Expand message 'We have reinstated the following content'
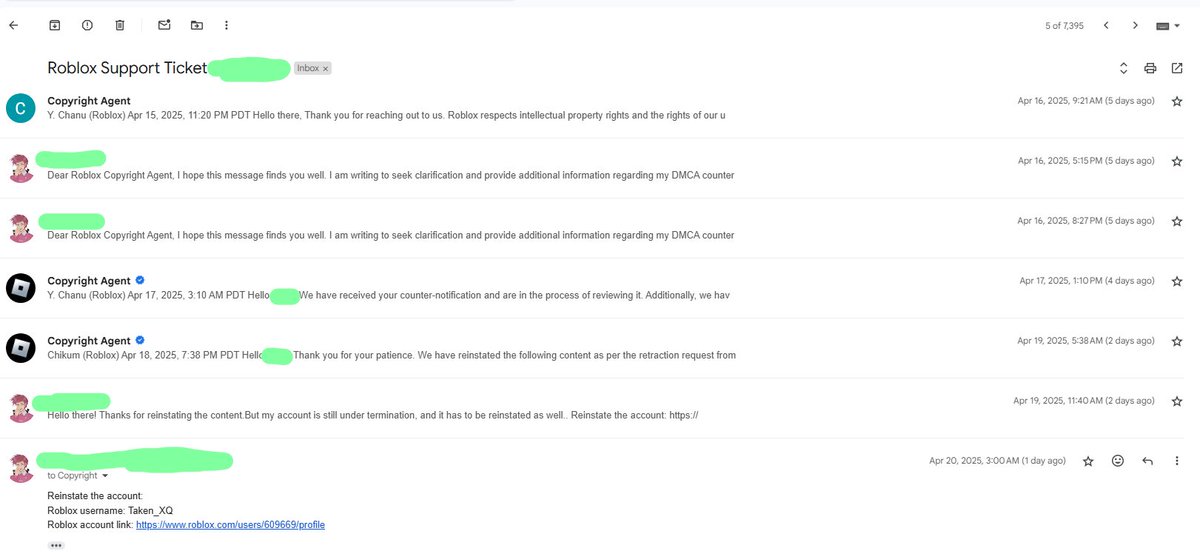1200x554 pixels. (391, 355)
